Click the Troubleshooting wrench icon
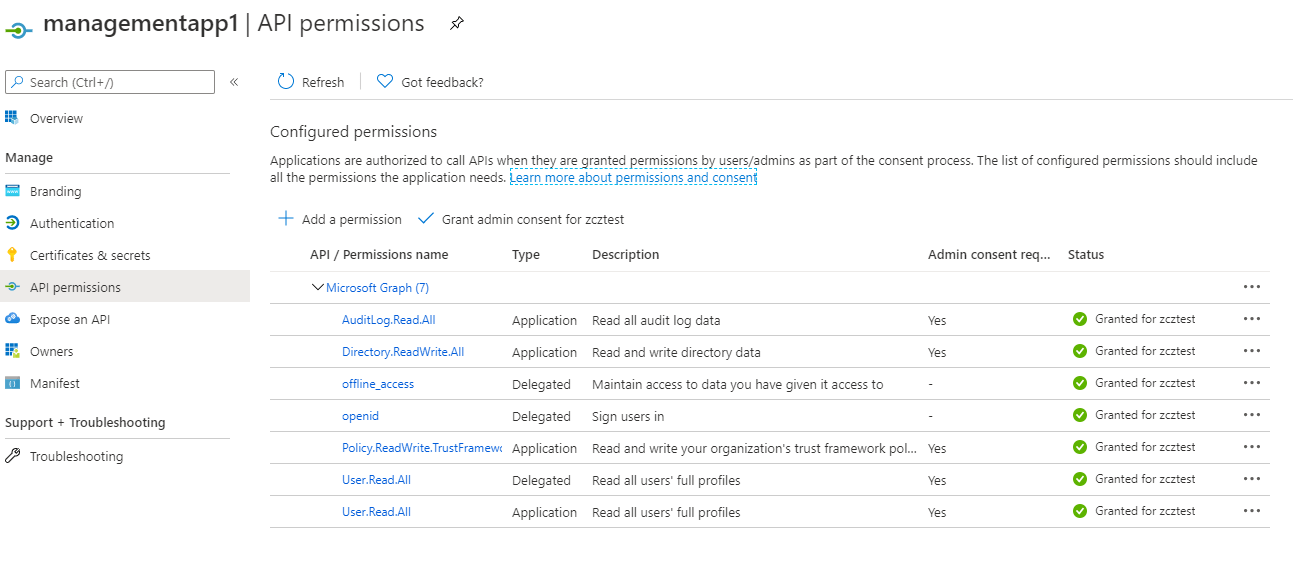The width and height of the screenshot is (1293, 582). 12,456
